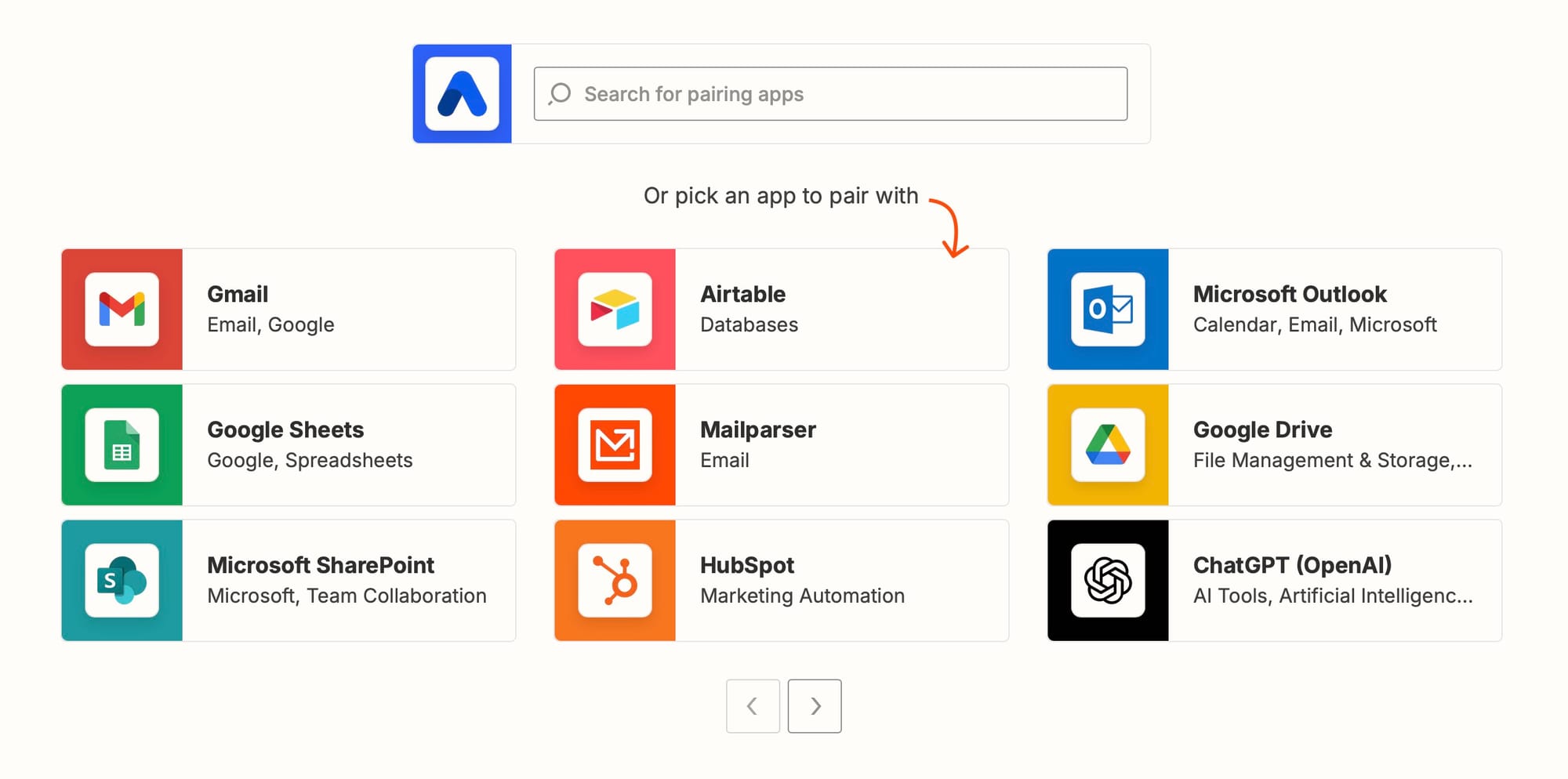Click the ChatGPT OpenAI logo icon
Viewport: 1568px width, 779px height.
[x=1108, y=581]
